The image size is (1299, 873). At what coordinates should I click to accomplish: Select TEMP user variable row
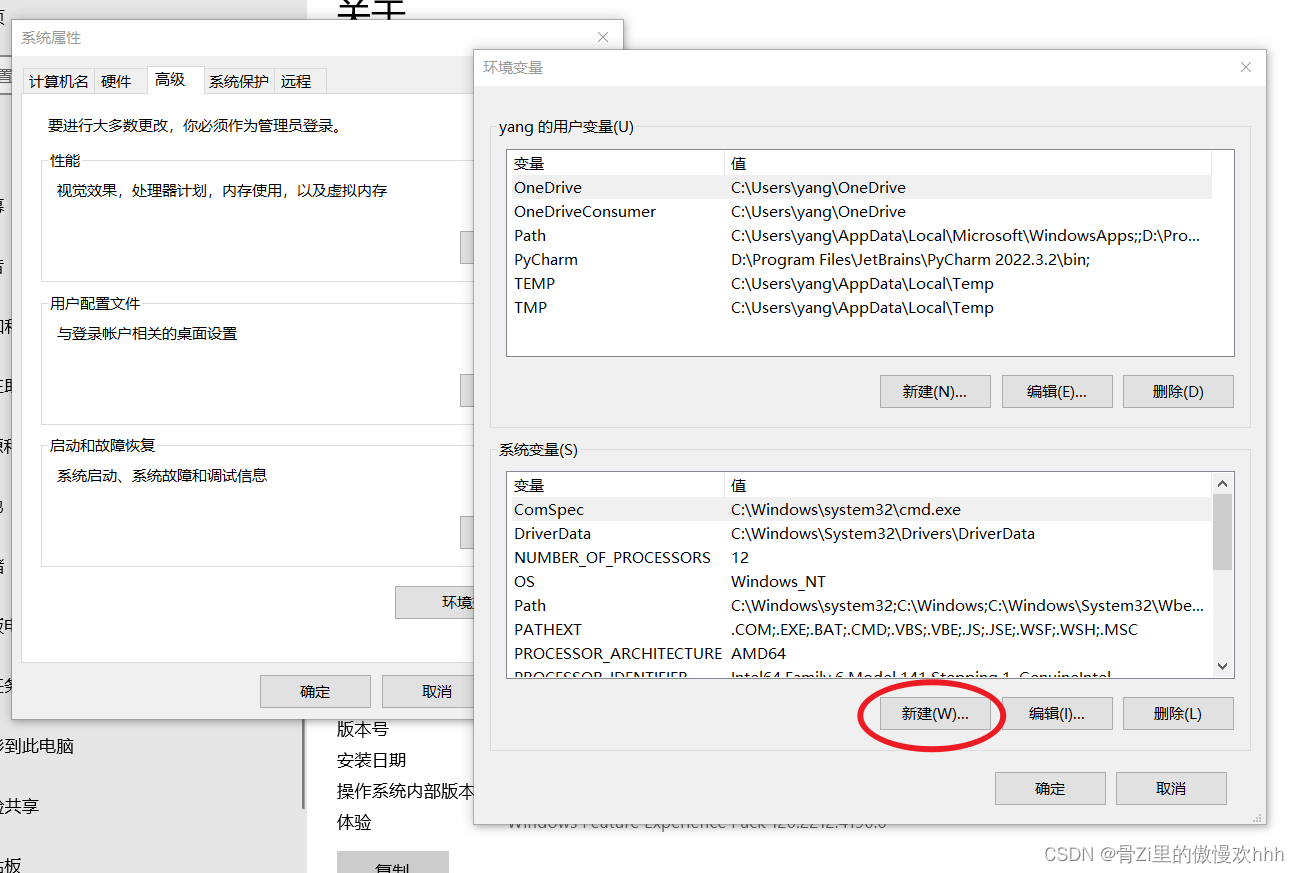pos(860,284)
